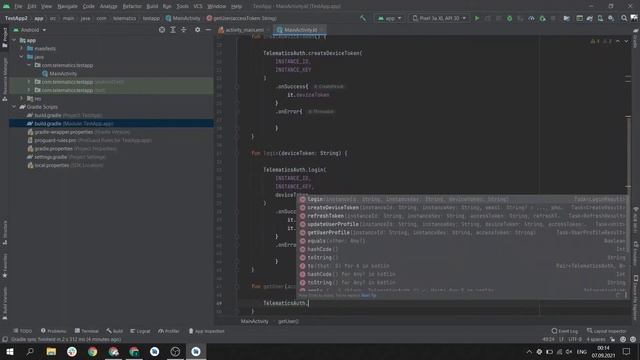Collapse the app module tree node
This screenshot has width=640, height=360.
tap(15, 40)
